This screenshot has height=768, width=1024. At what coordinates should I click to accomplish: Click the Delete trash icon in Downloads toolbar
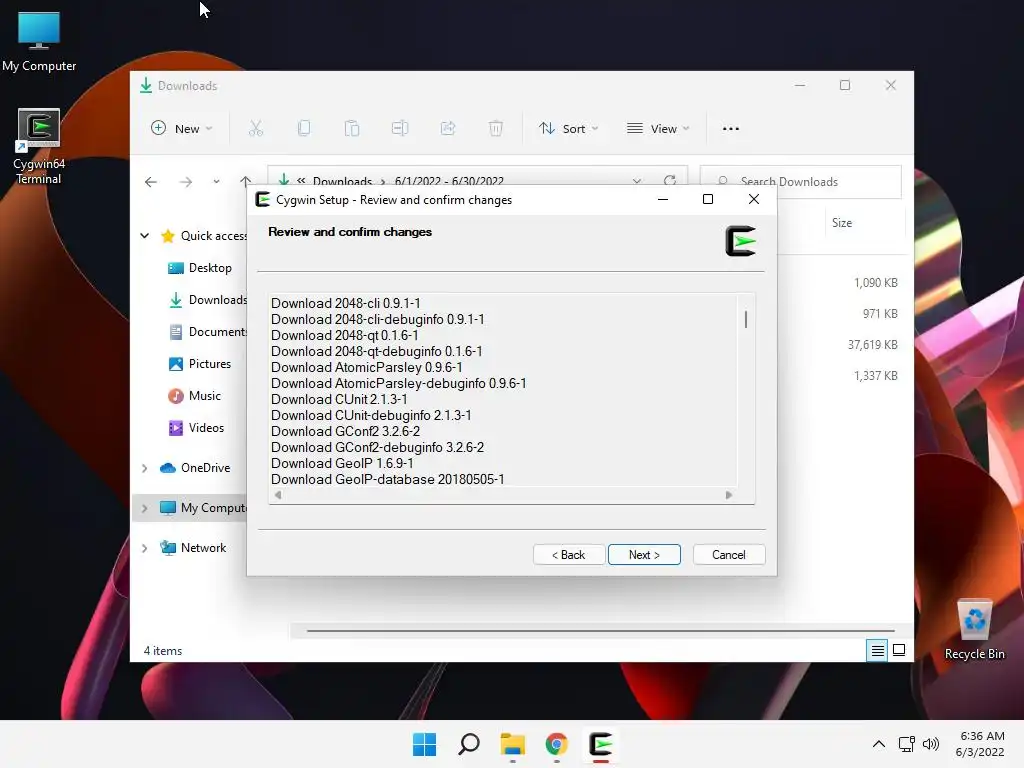point(496,129)
